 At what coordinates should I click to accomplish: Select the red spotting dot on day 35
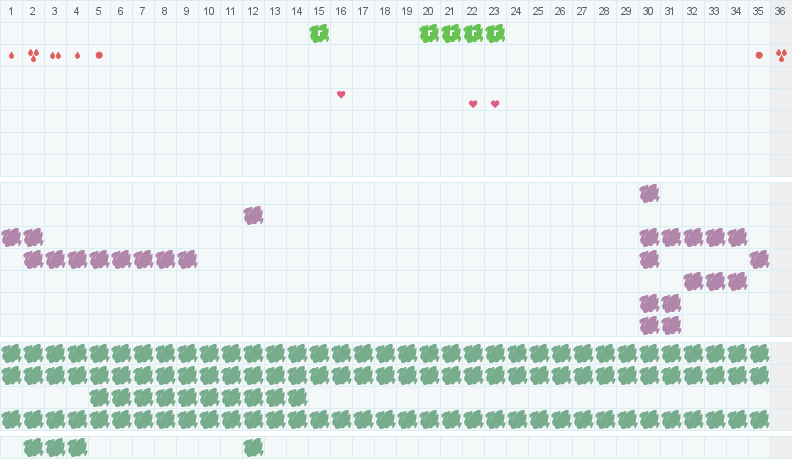pyautogui.click(x=759, y=55)
